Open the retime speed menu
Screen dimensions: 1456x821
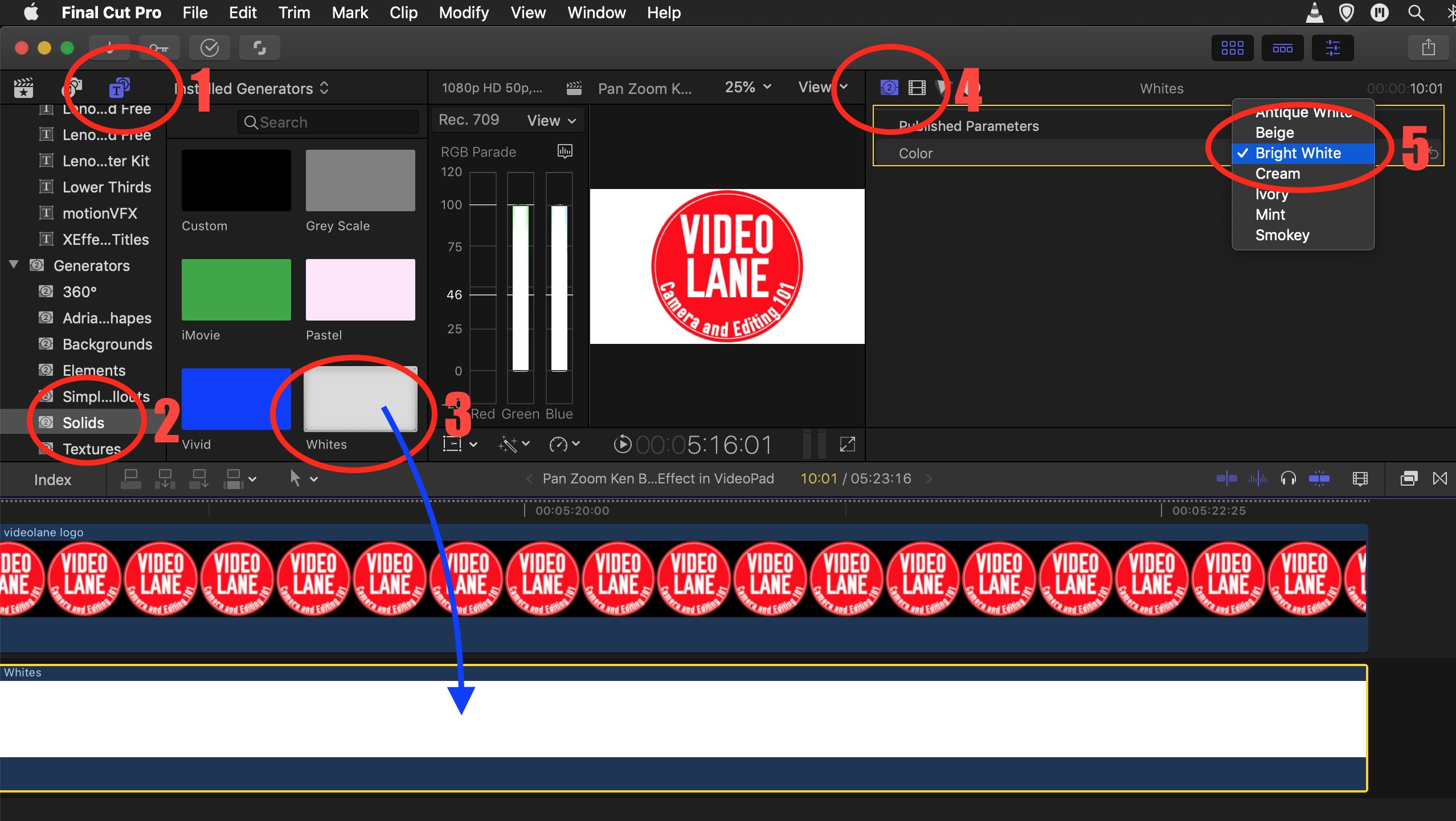pos(564,444)
